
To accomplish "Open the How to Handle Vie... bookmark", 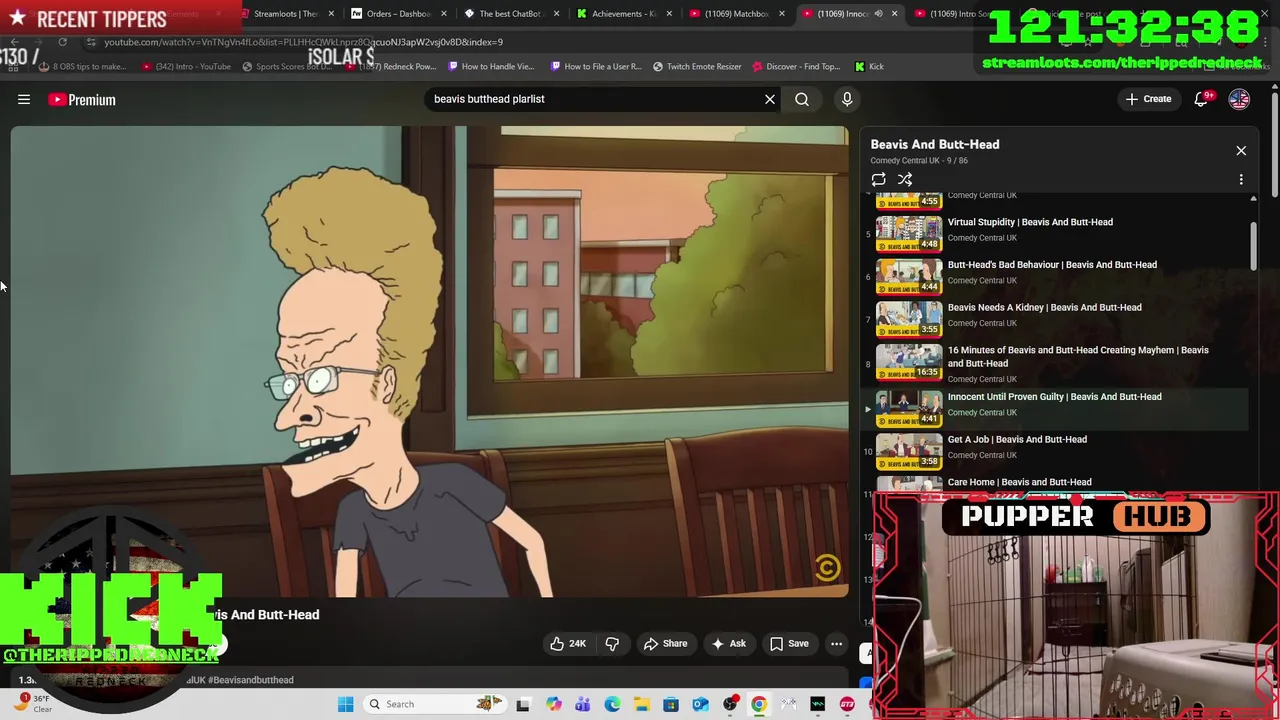I will [x=491, y=67].
